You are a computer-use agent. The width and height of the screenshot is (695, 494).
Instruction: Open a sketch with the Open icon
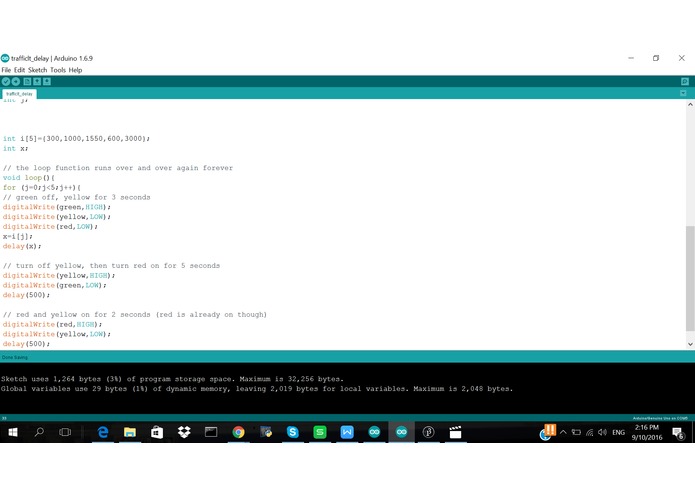[x=37, y=82]
